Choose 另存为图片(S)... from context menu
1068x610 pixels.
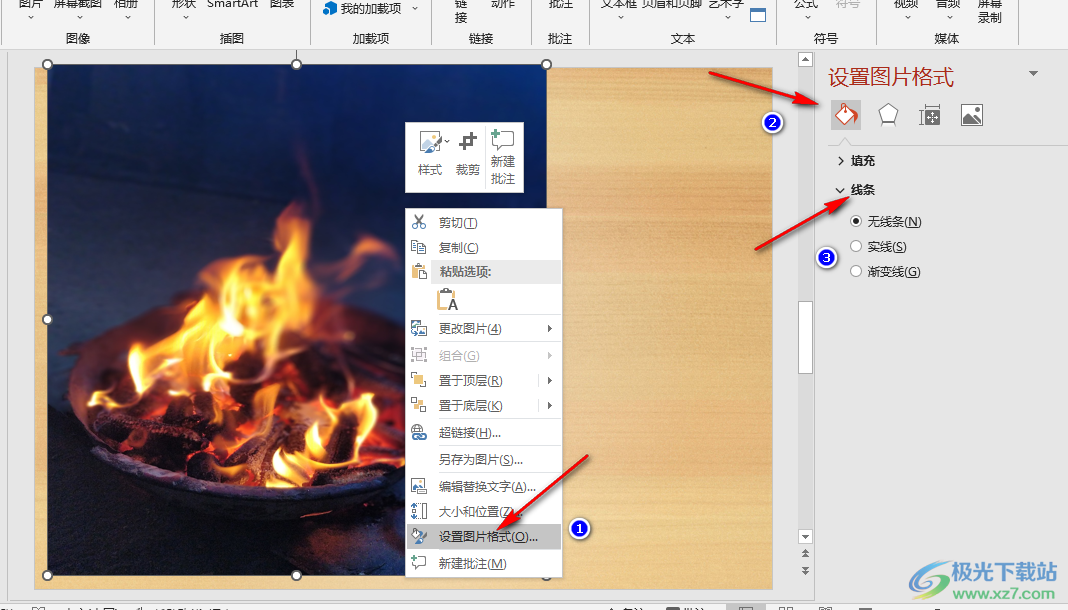click(x=484, y=460)
